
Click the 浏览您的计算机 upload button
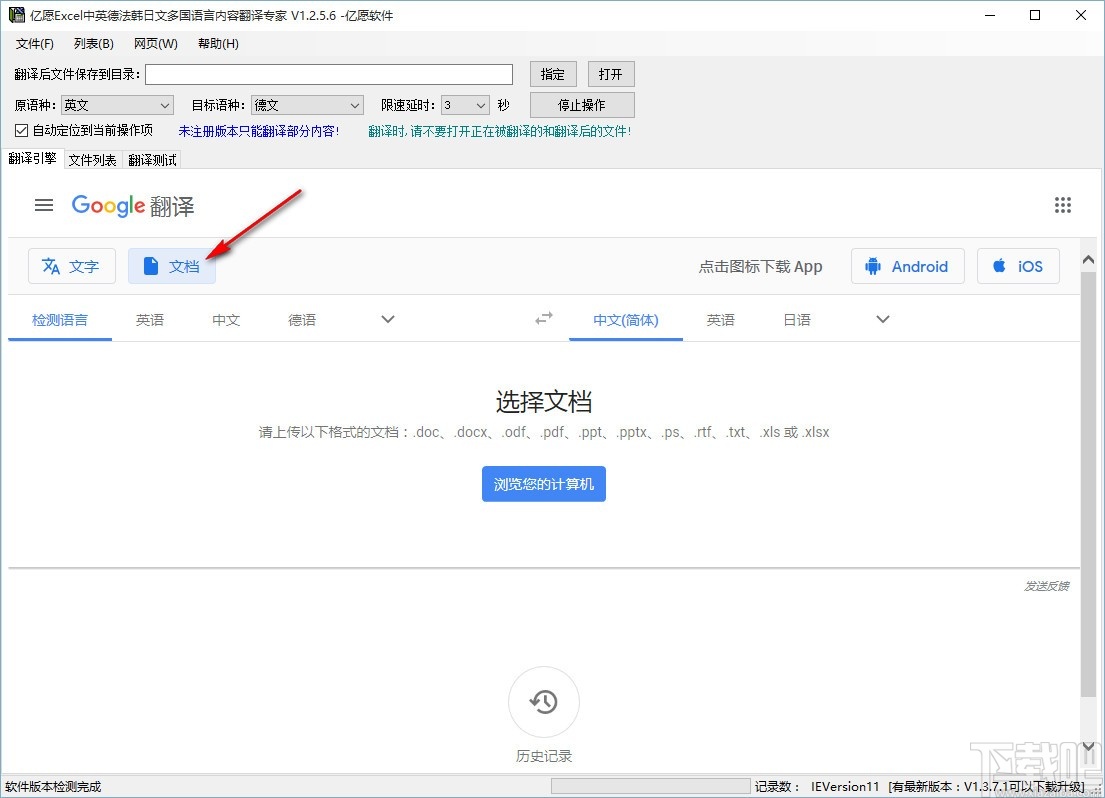pos(543,484)
